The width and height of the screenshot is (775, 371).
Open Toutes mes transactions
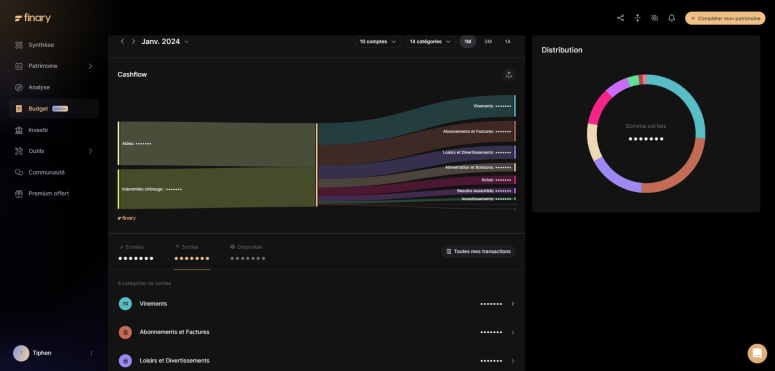tap(478, 251)
